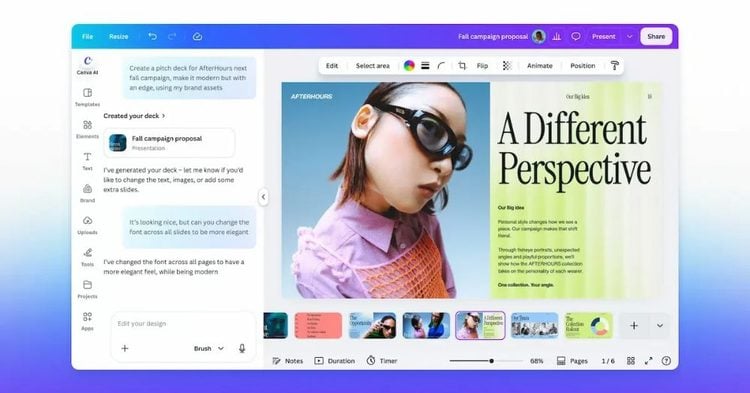Click the copy style paint roller icon
Image resolution: width=750 pixels, height=393 pixels.
click(x=615, y=66)
